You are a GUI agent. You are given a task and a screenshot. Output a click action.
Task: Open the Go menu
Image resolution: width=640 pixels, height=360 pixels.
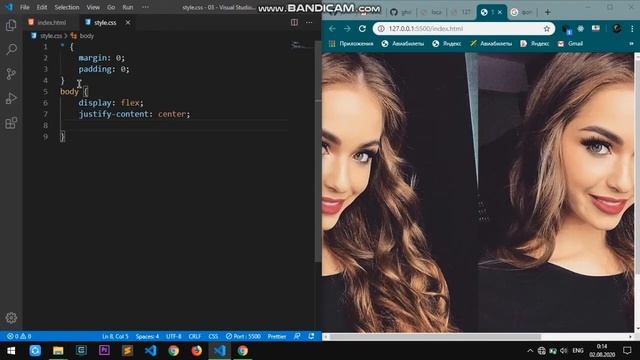(111, 7)
